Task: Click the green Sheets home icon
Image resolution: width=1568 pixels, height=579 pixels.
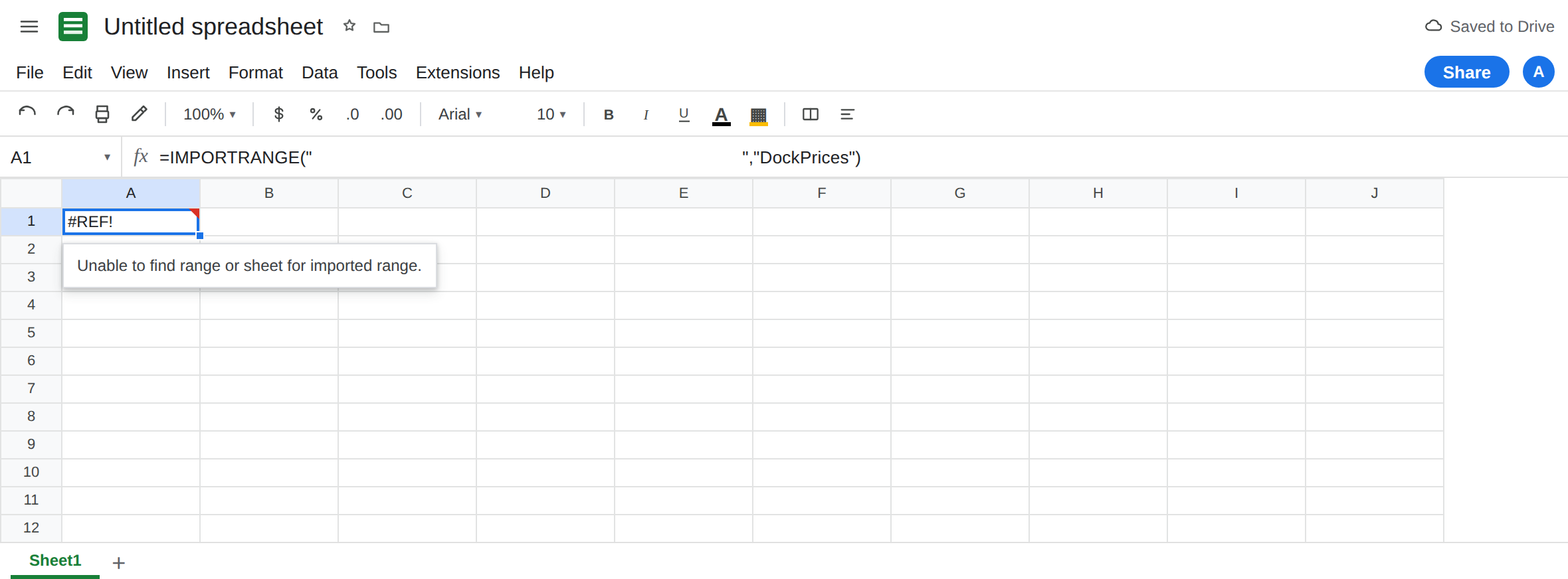Action: [73, 27]
